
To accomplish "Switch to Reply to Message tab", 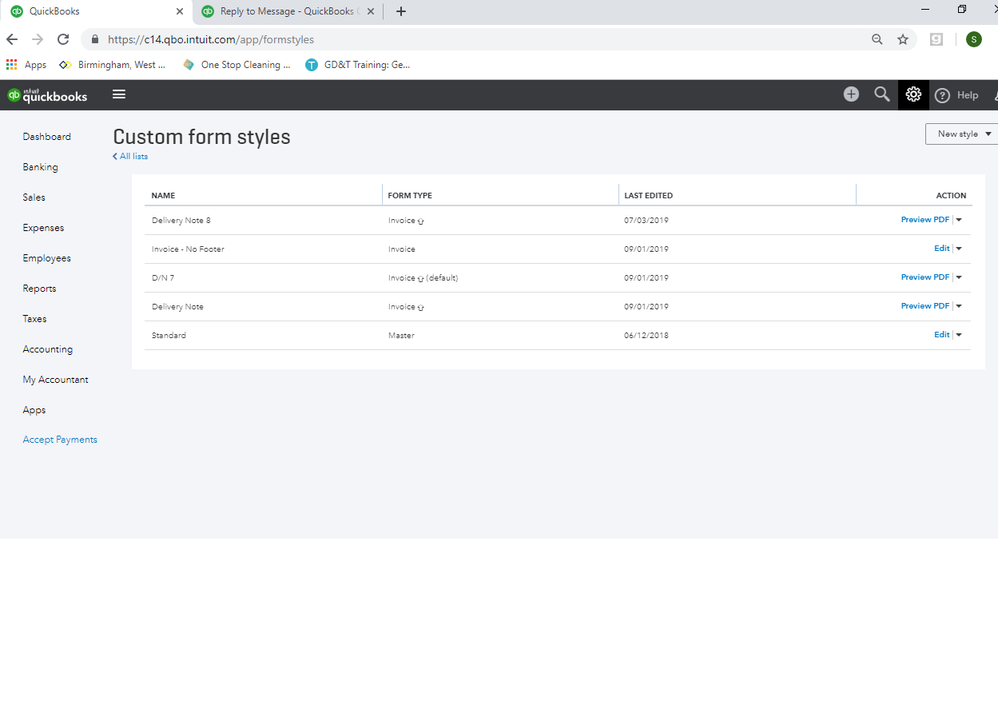I will coord(288,11).
